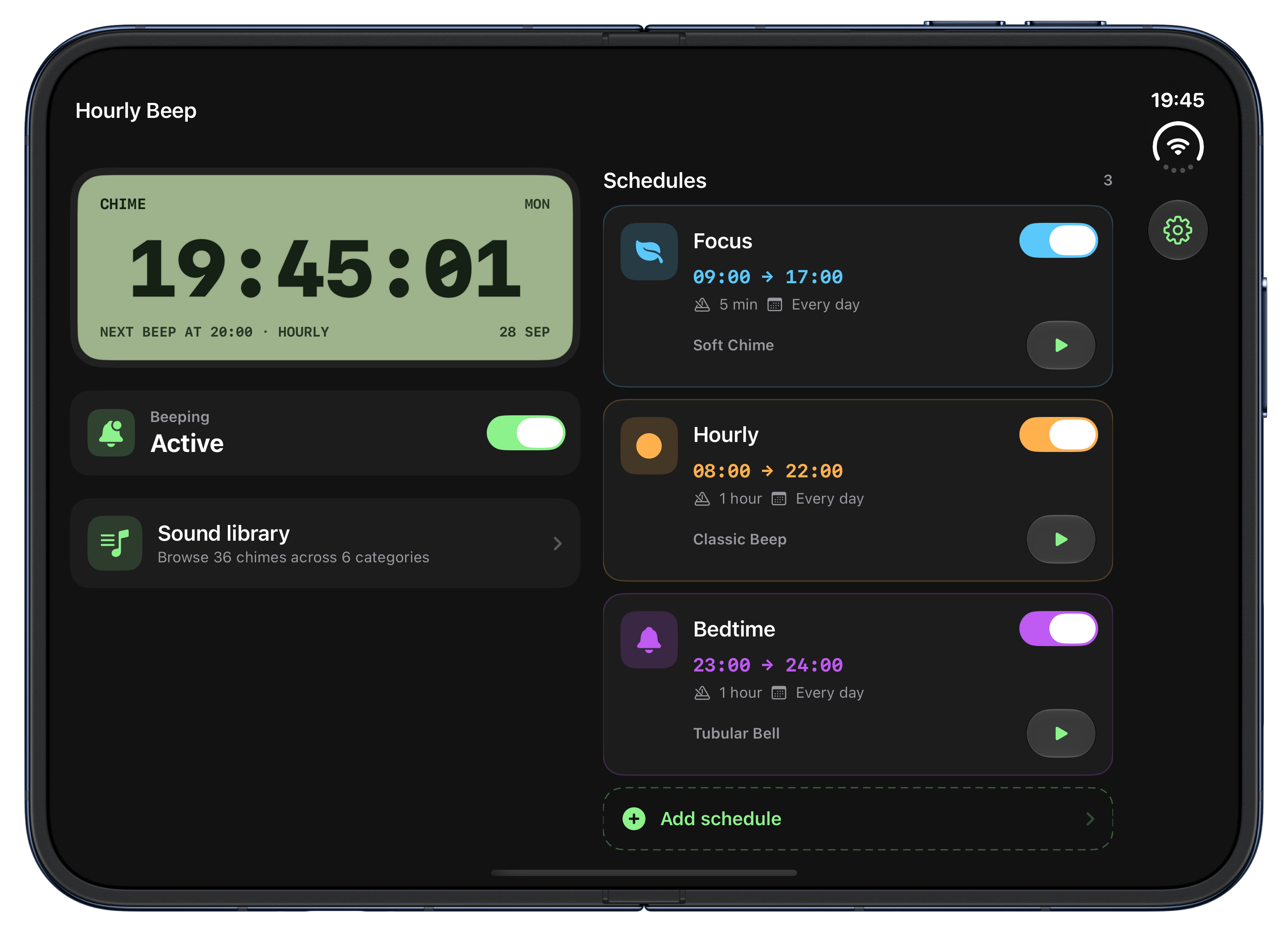Click the calendar icon in the Hourly card
The width and height of the screenshot is (1288, 936).
point(779,499)
